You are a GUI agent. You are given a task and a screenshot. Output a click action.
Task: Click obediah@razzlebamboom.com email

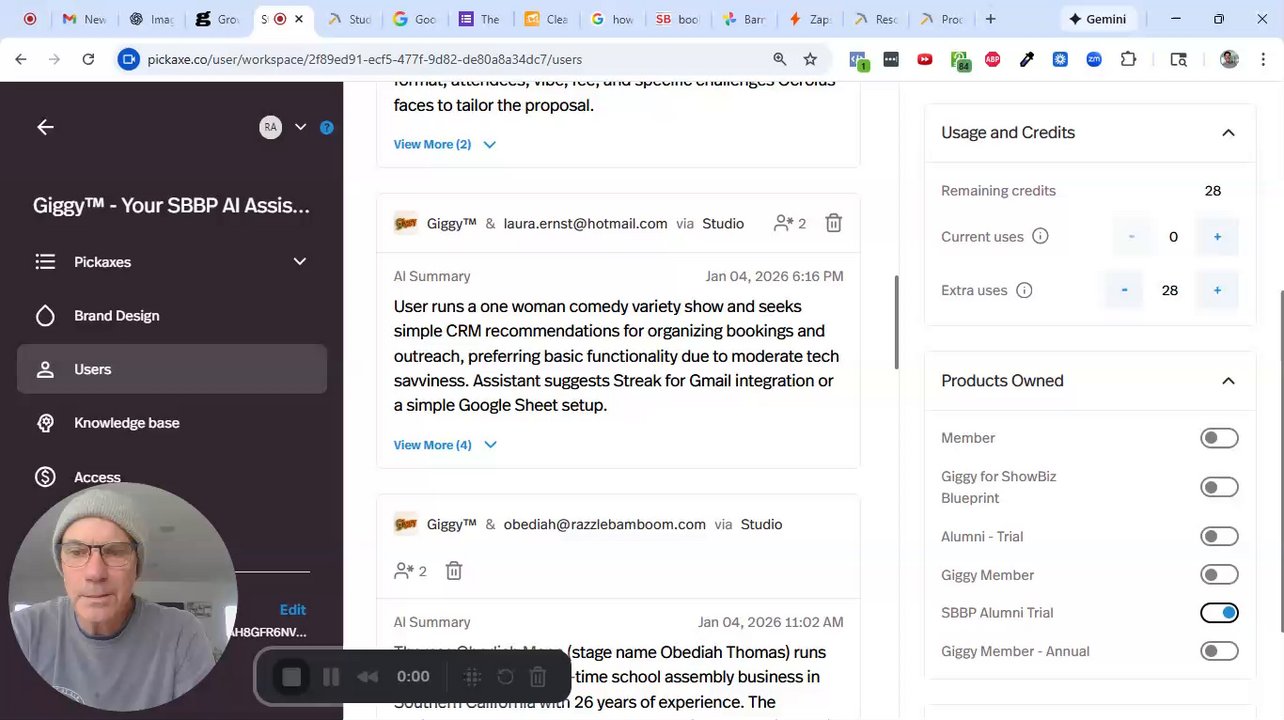click(604, 524)
